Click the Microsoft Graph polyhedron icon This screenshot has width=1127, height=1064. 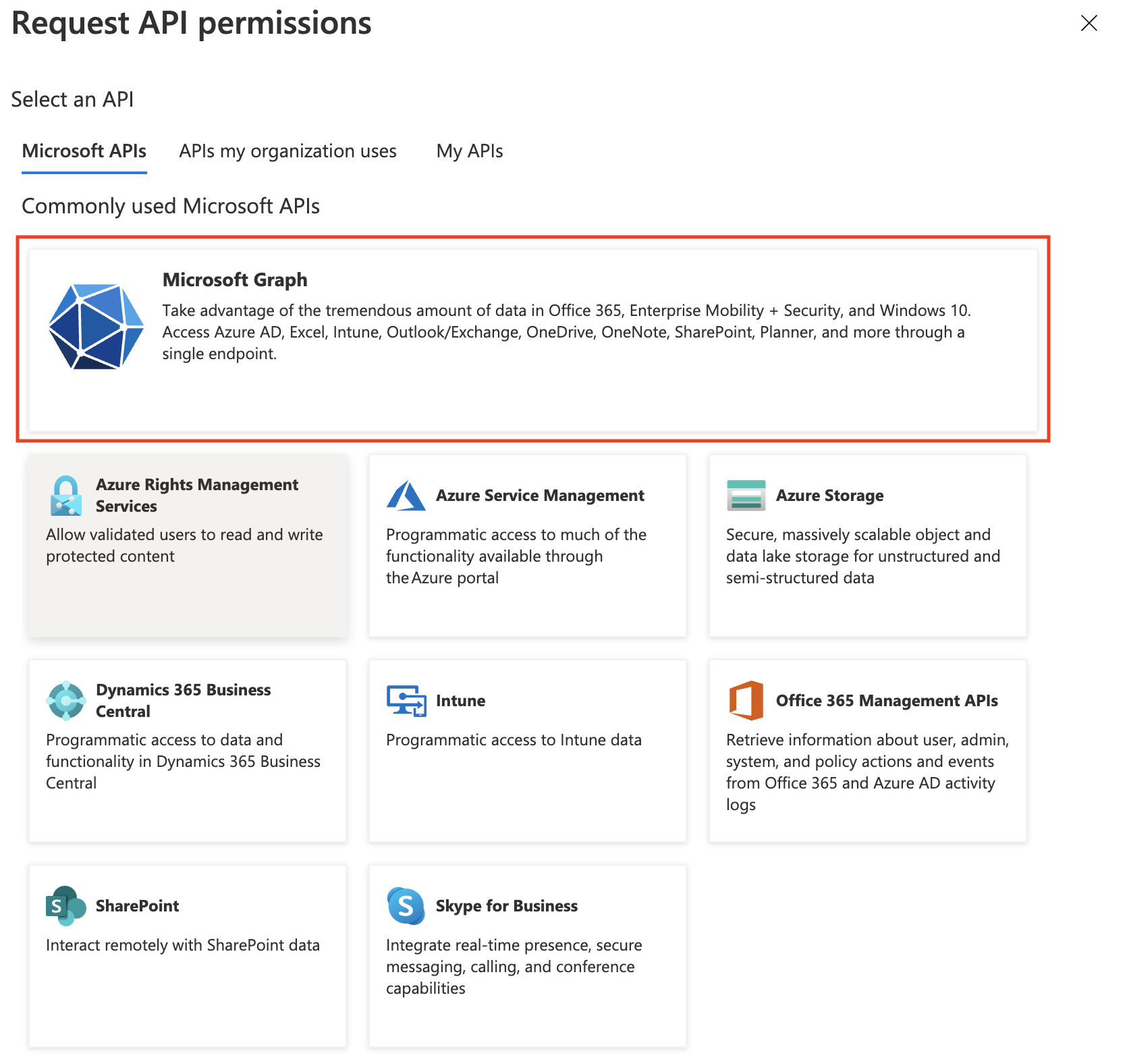(x=96, y=327)
